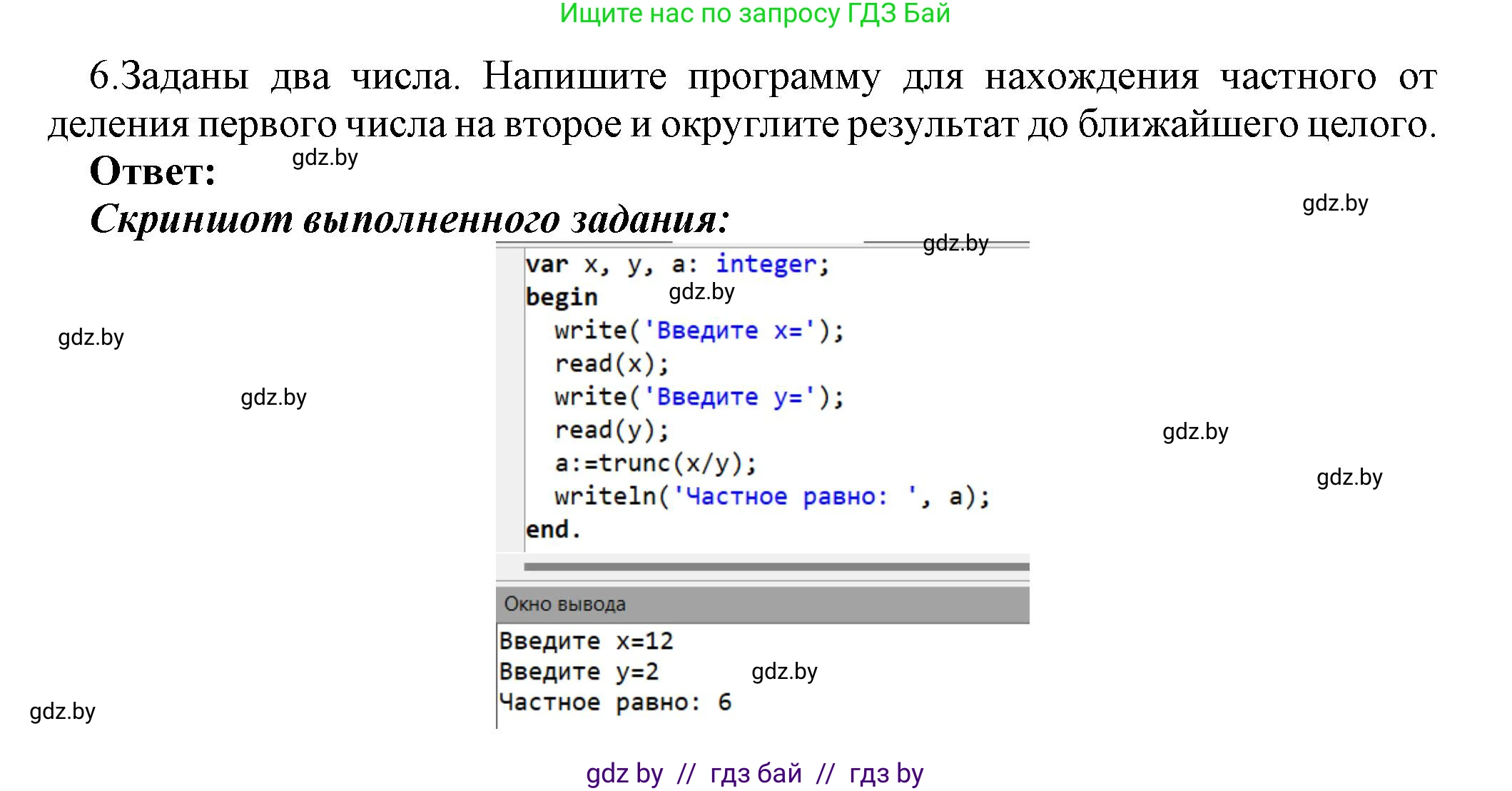Click the output result Частное равно: 6
Viewport: 1512px width, 791px height.
pyautogui.click(x=615, y=702)
